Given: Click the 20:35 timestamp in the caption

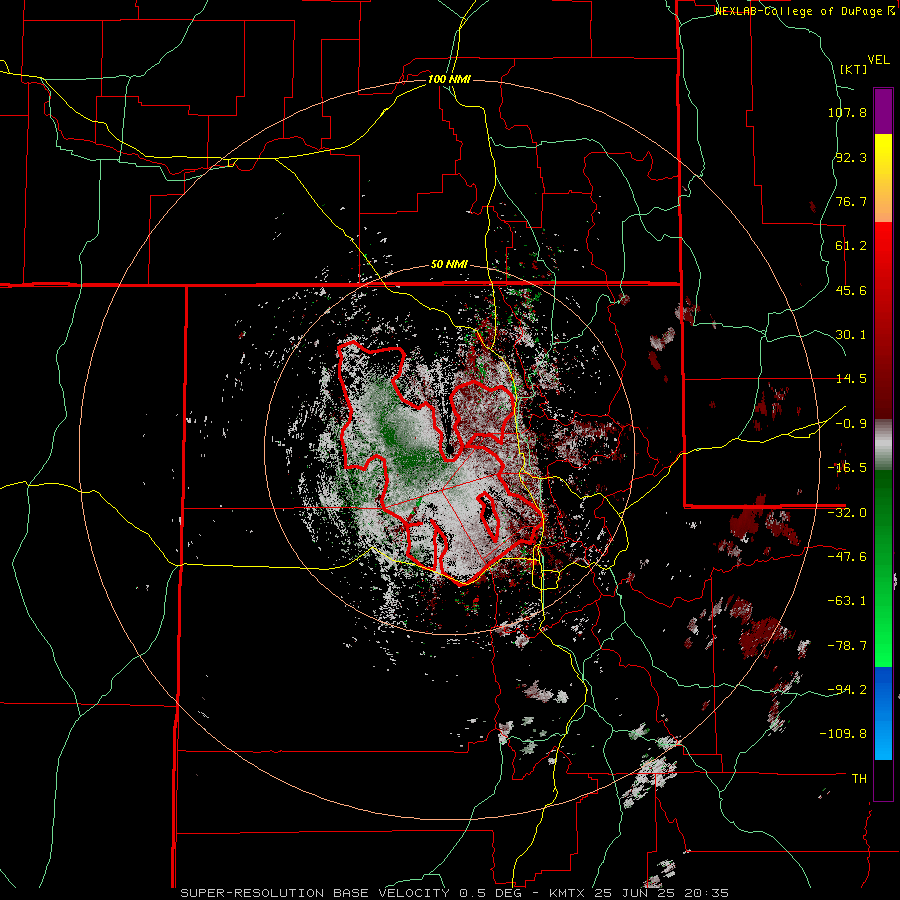Looking at the screenshot, I should (x=707, y=893).
